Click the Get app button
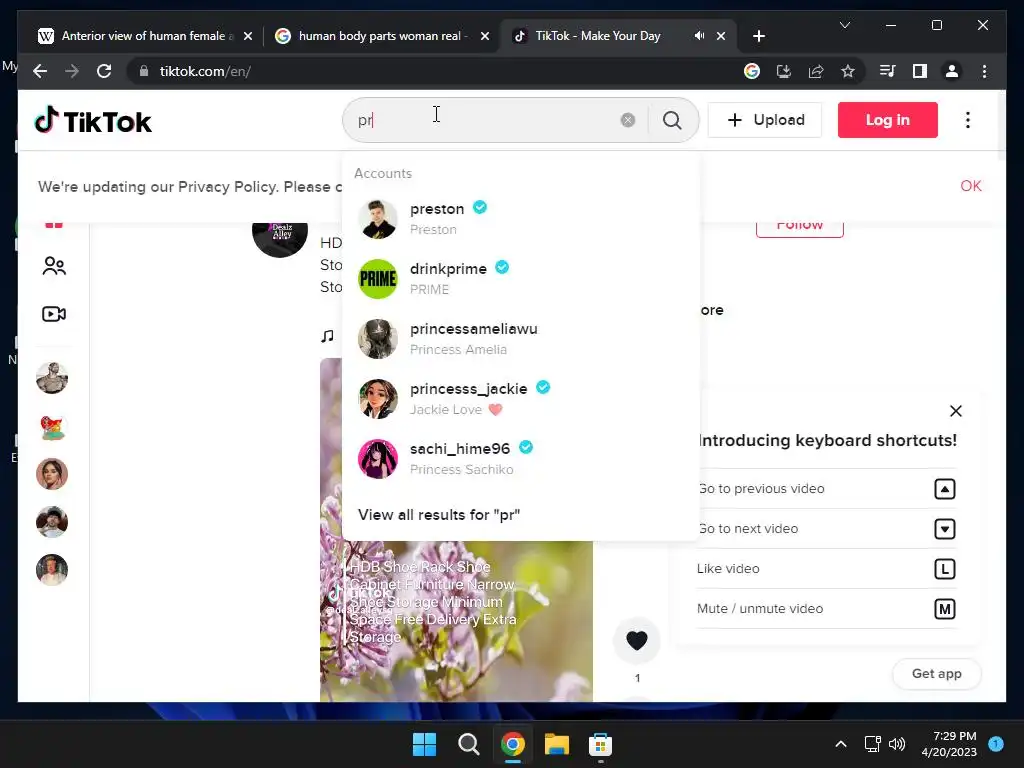 (x=936, y=673)
